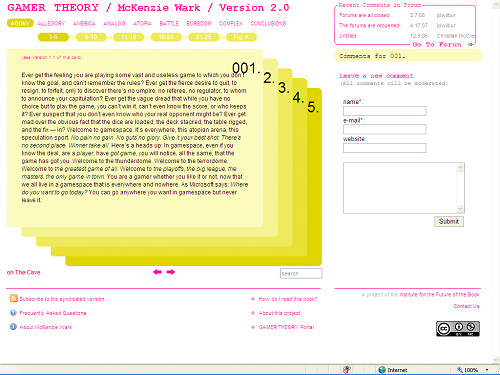Click the search box
Viewport: 500px width, 375px height.
(301, 273)
